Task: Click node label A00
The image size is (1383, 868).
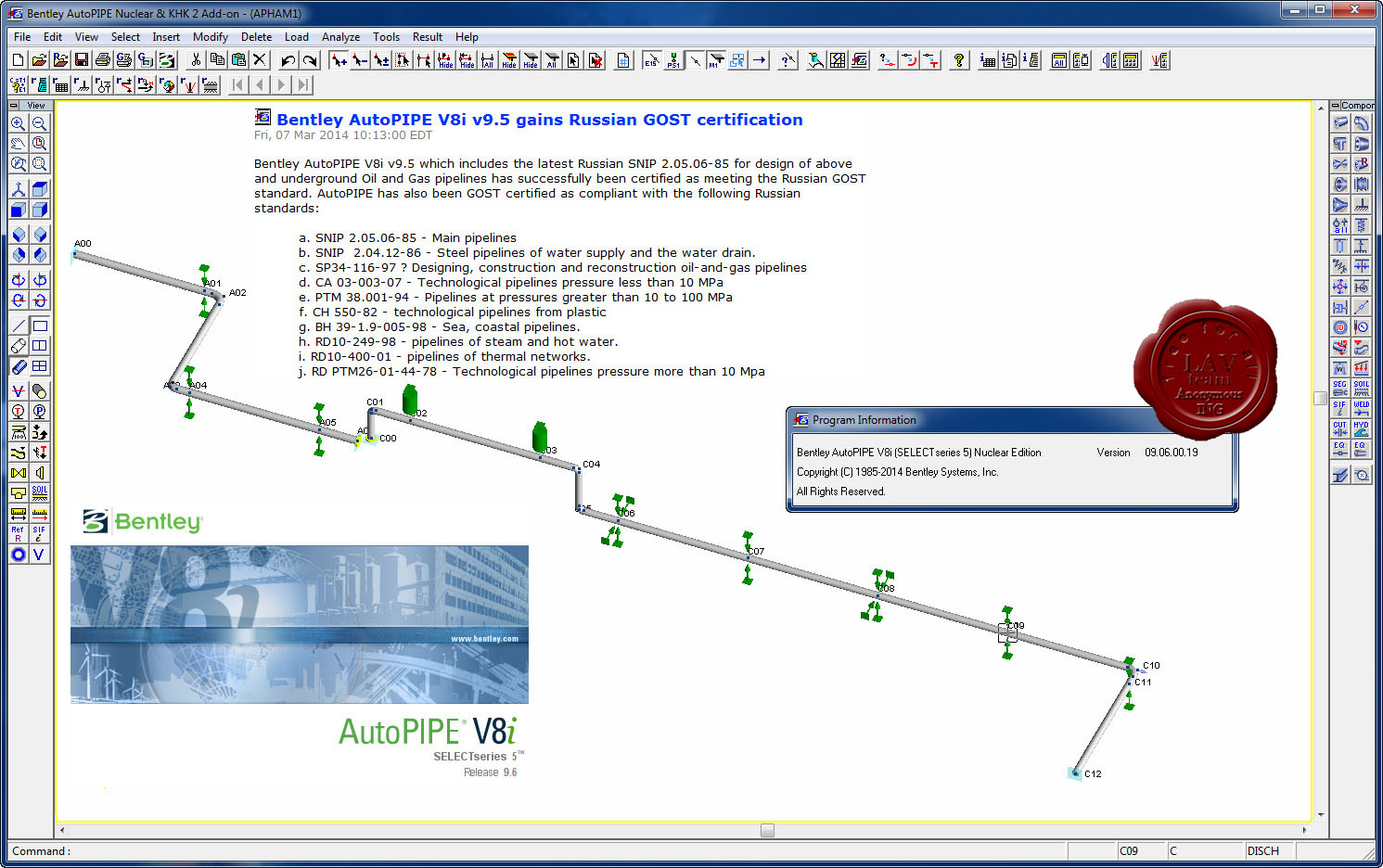Action: [x=83, y=244]
